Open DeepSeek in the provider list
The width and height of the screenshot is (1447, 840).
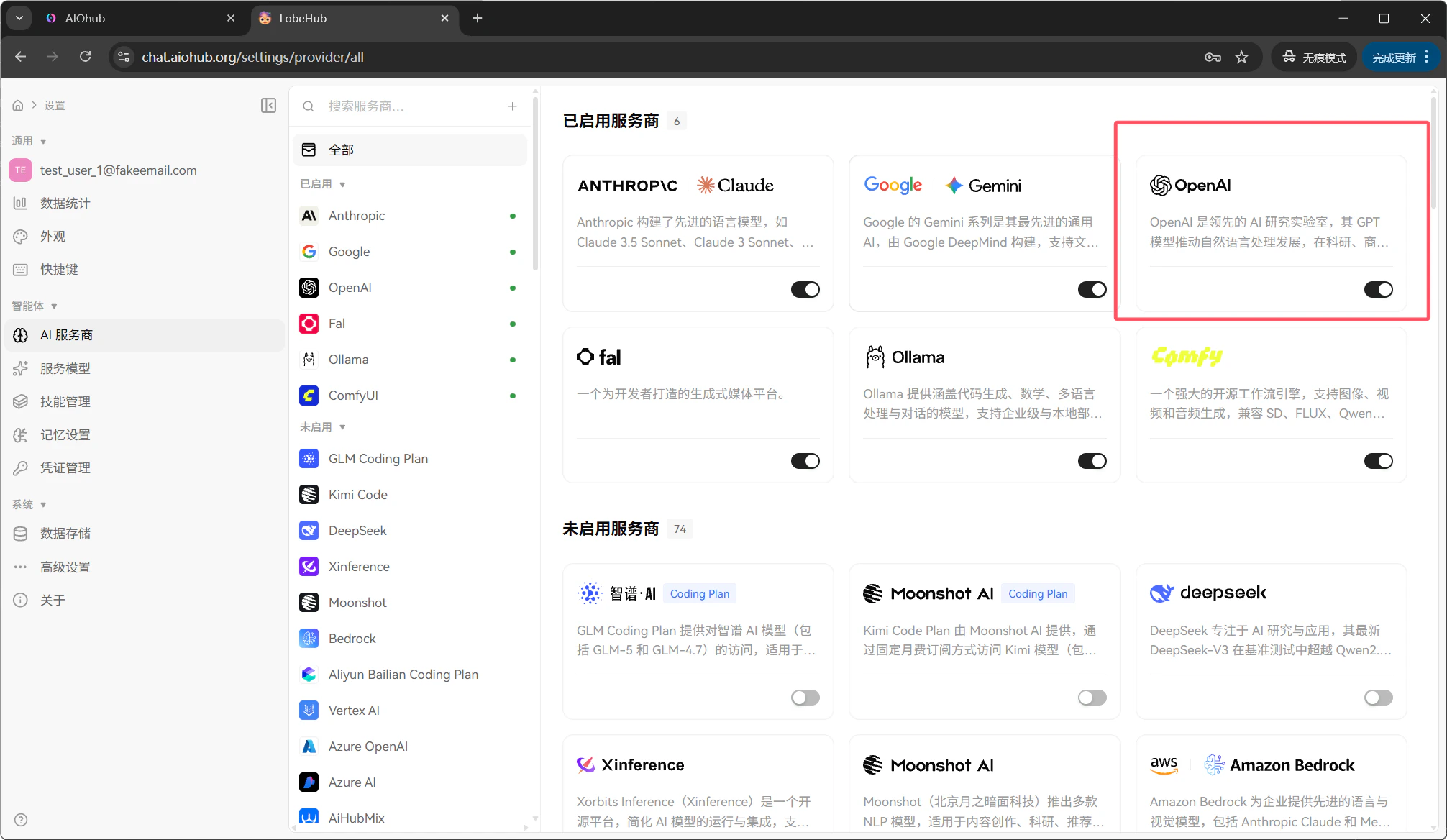410,531
